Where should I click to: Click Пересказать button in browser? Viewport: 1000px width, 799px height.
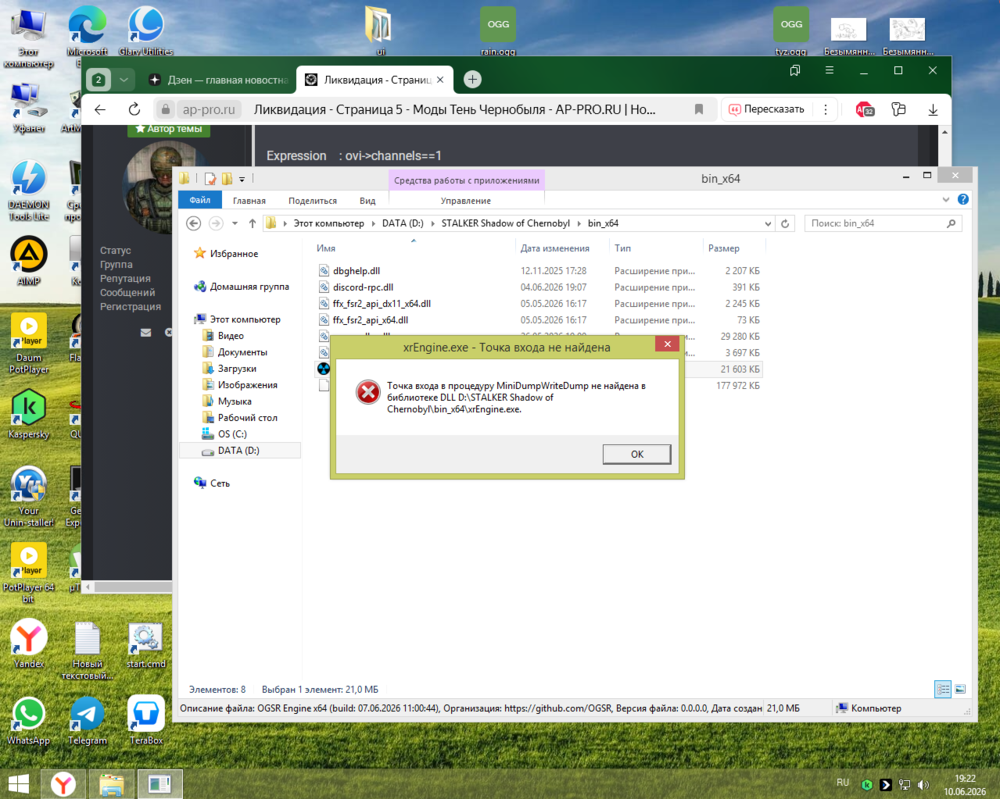[766, 110]
